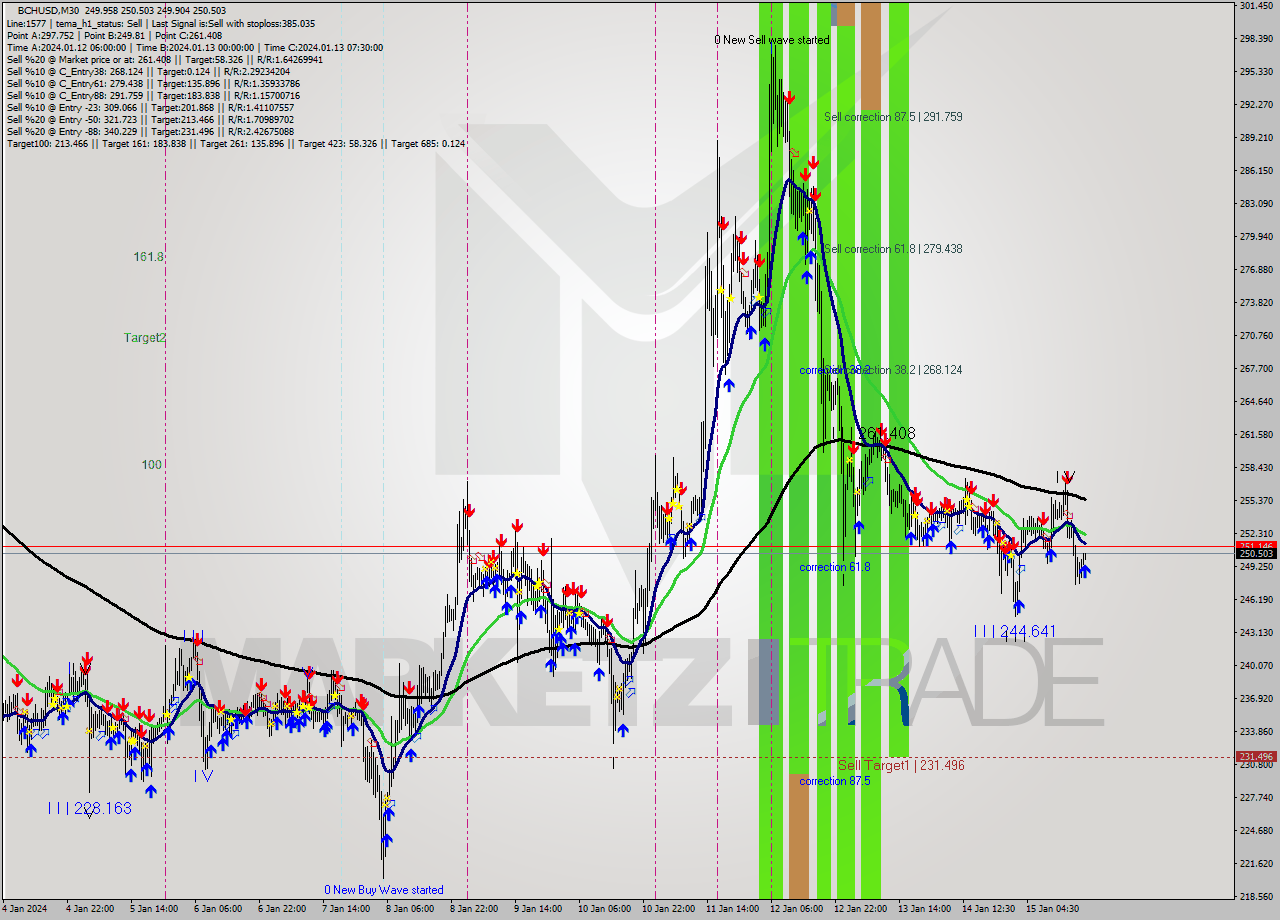Screen dimensions: 1280x920
Task: Click the 'Sell %10 @ C_Entry61: 279.438' line
Action: pos(152,83)
